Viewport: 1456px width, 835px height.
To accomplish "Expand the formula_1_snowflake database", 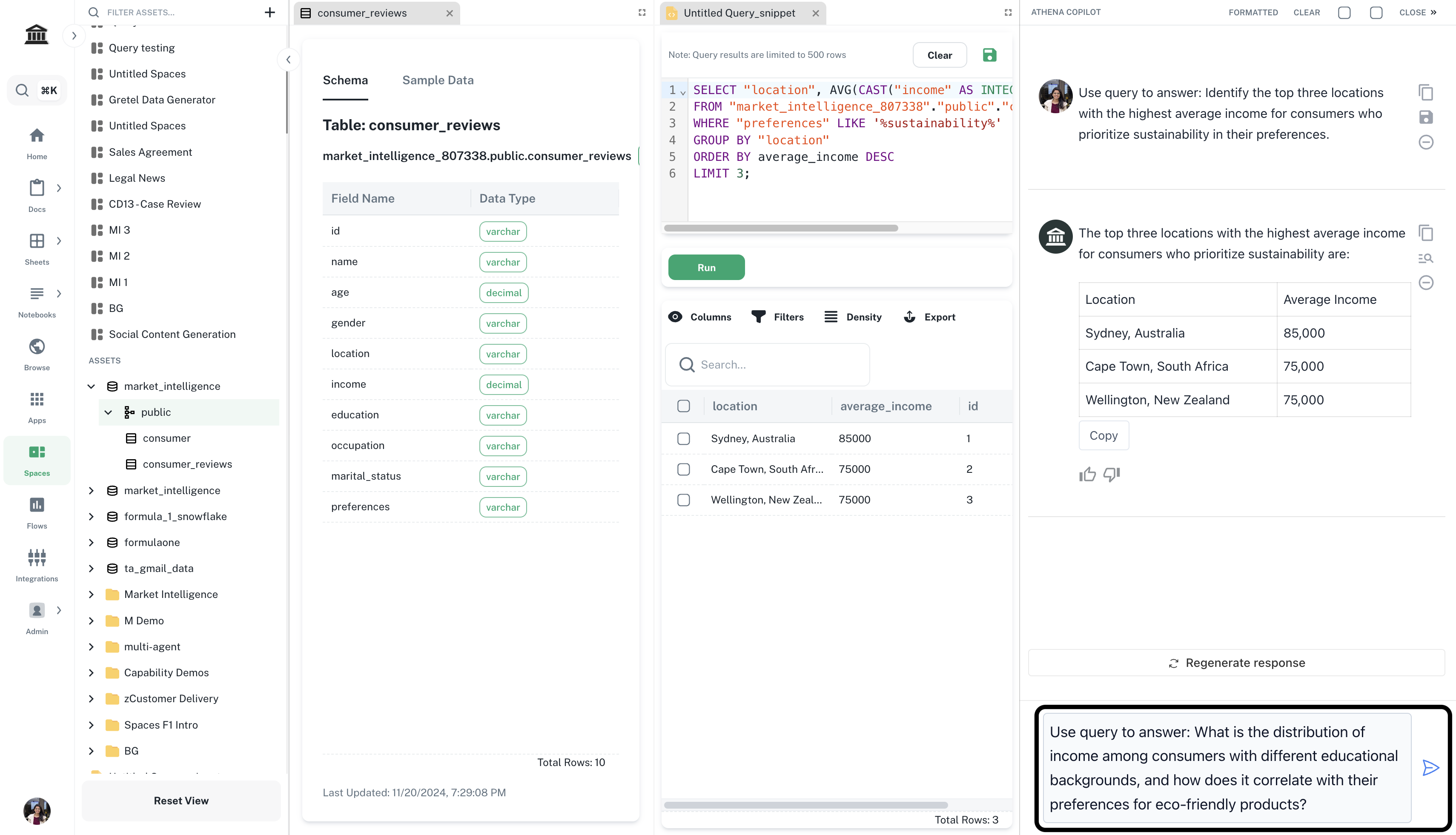I will (x=91, y=516).
